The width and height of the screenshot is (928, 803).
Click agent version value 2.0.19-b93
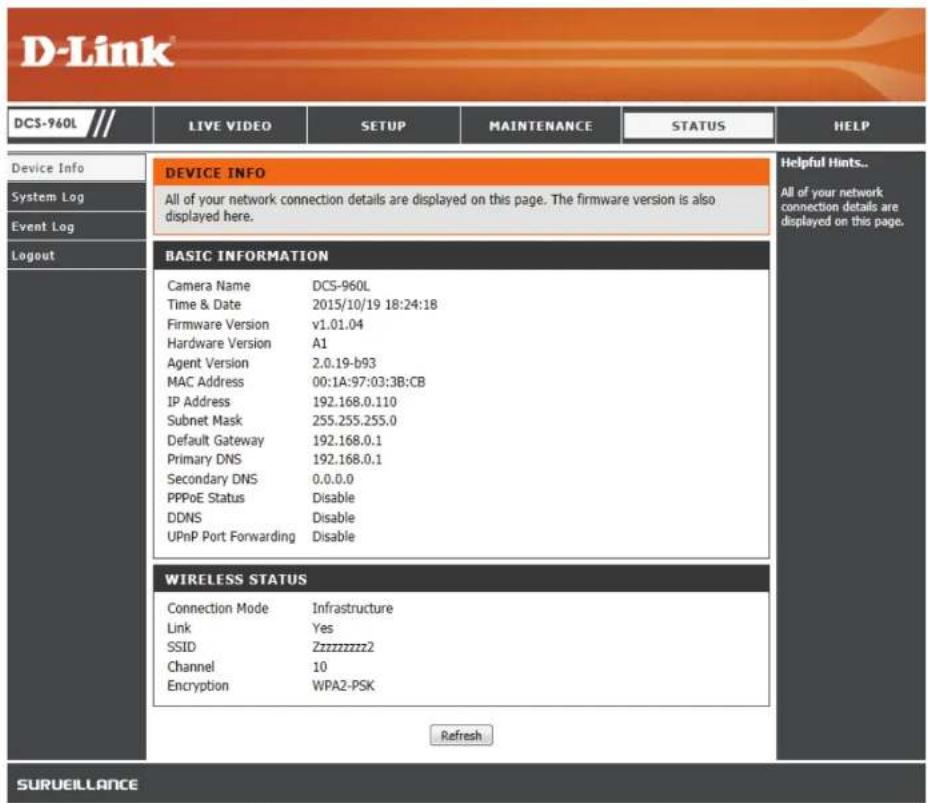click(x=344, y=363)
